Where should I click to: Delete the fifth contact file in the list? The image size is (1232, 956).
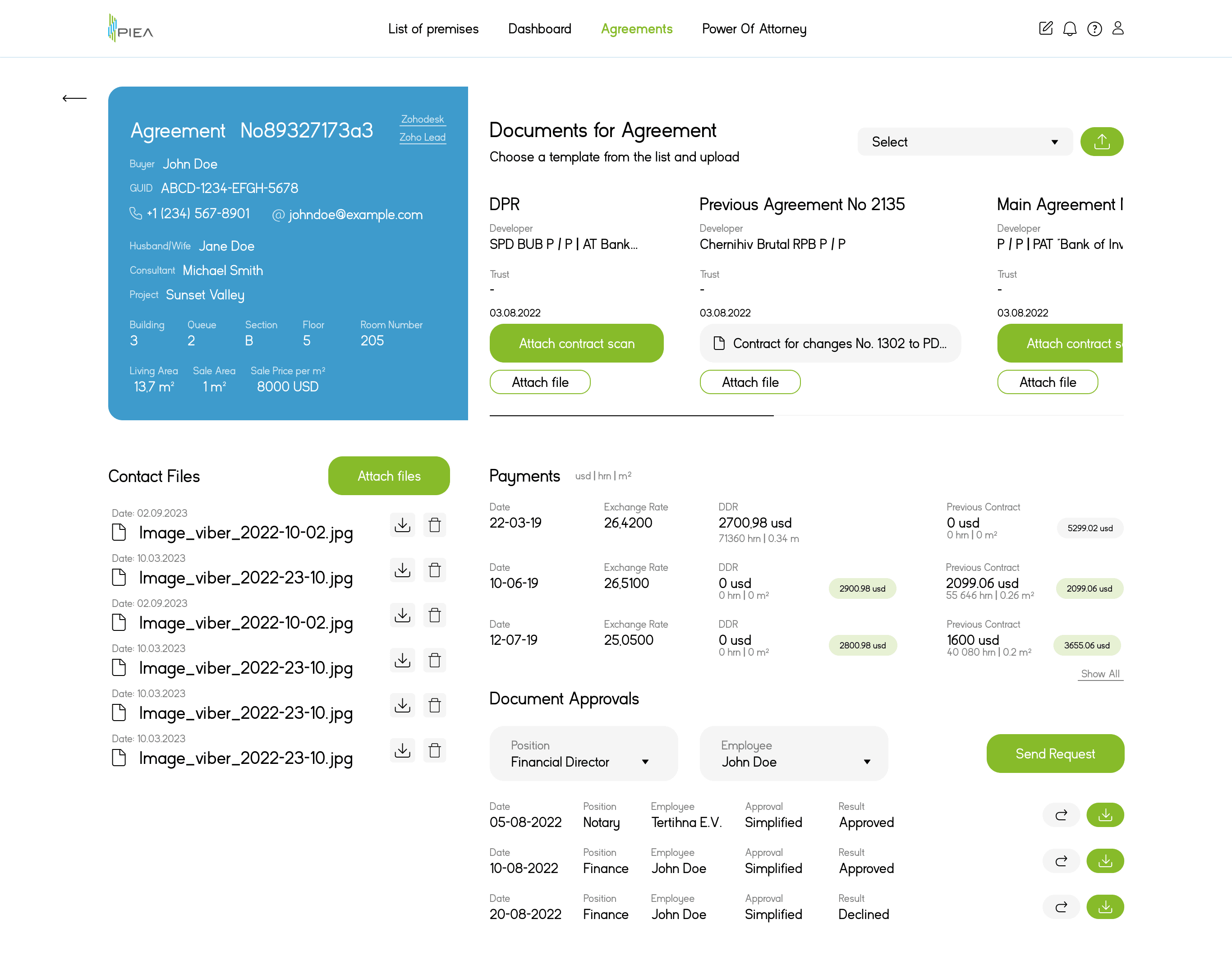(x=434, y=705)
